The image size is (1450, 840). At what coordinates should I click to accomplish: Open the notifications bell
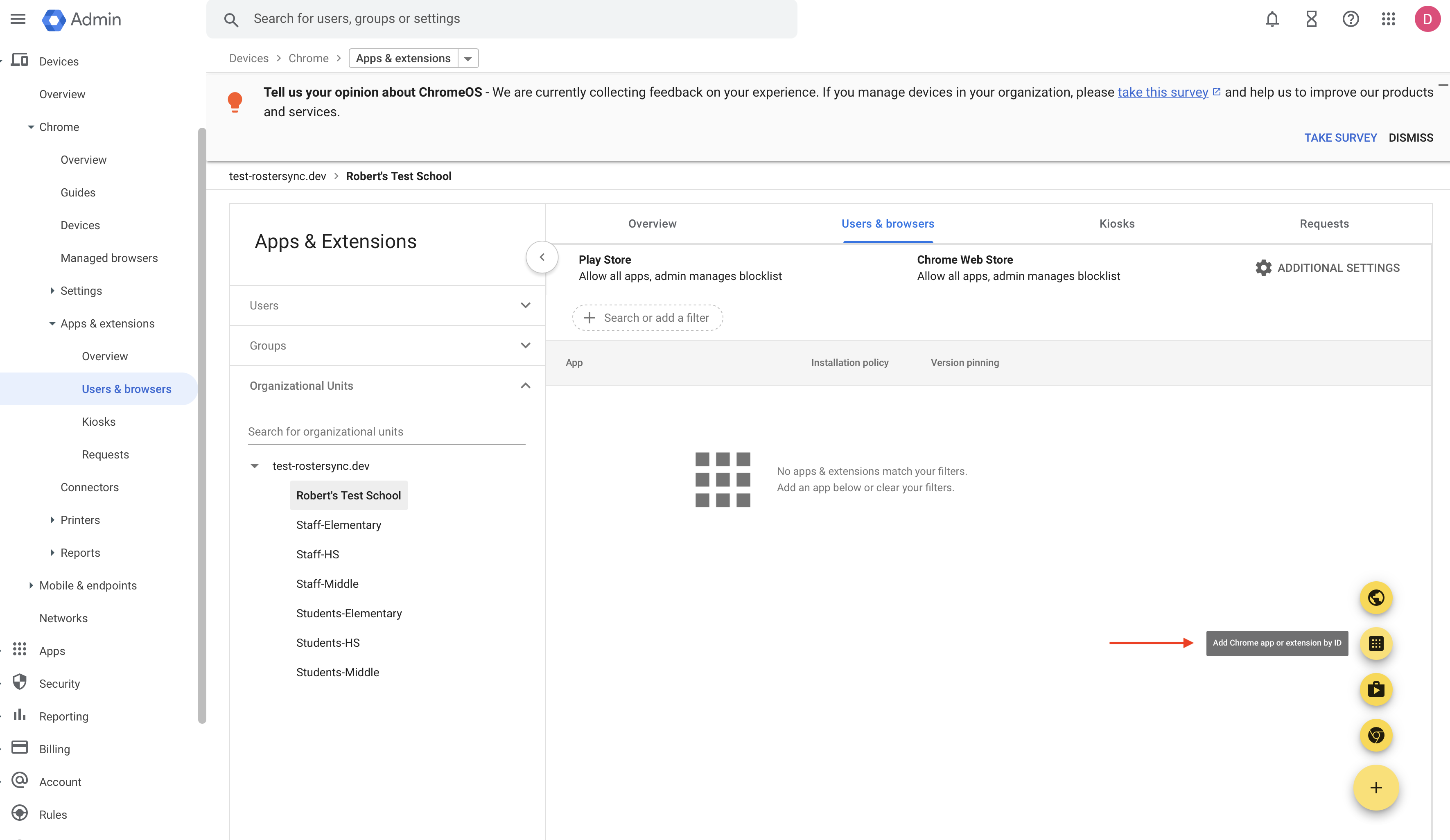[1272, 19]
